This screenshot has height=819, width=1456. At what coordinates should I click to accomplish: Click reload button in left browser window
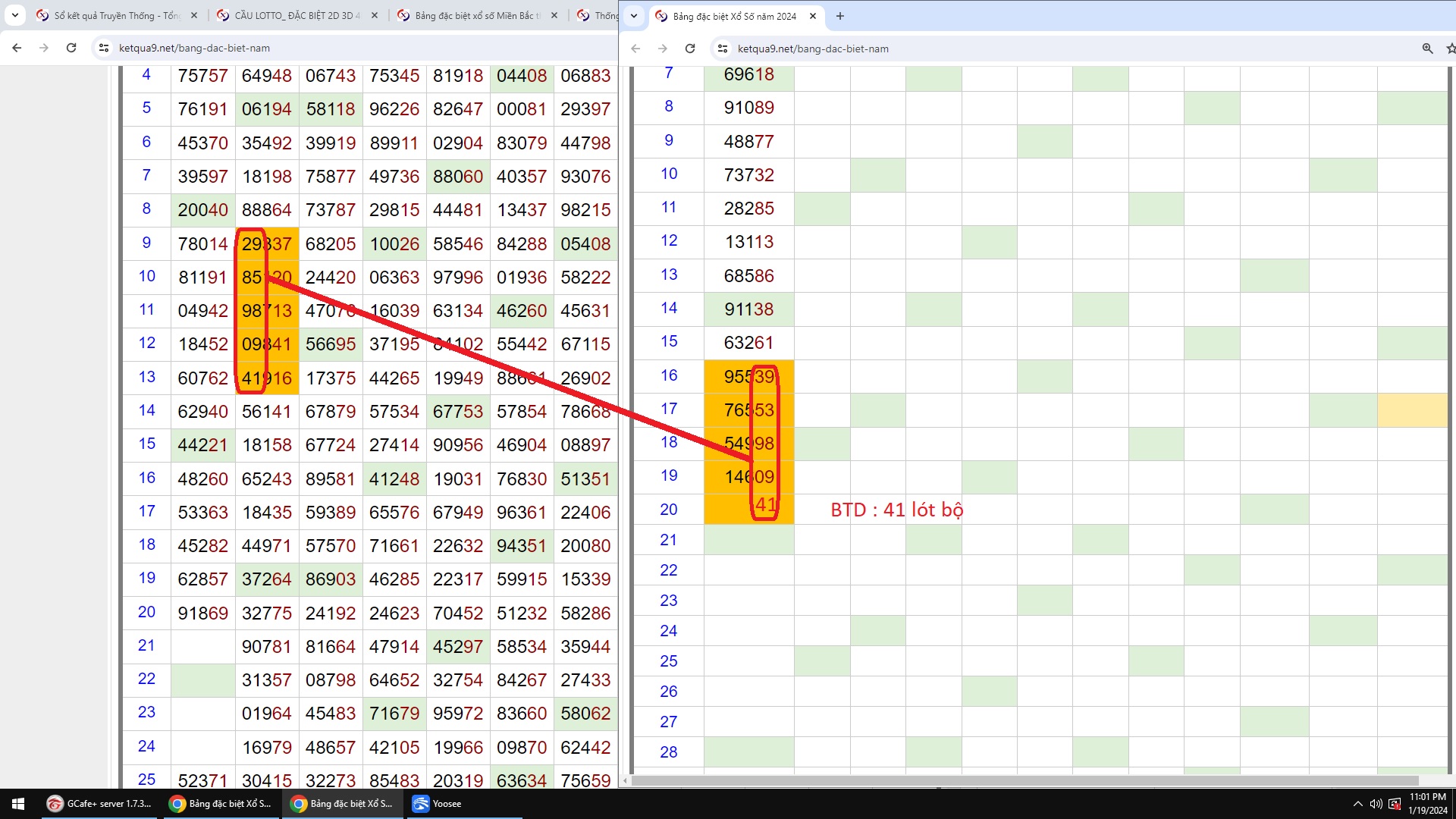click(x=71, y=48)
